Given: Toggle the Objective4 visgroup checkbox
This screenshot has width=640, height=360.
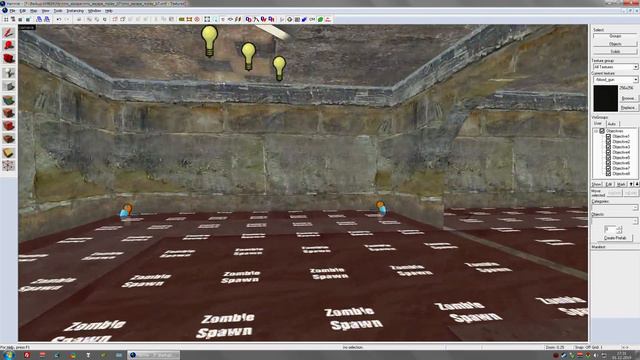Looking at the screenshot, I should tap(609, 152).
